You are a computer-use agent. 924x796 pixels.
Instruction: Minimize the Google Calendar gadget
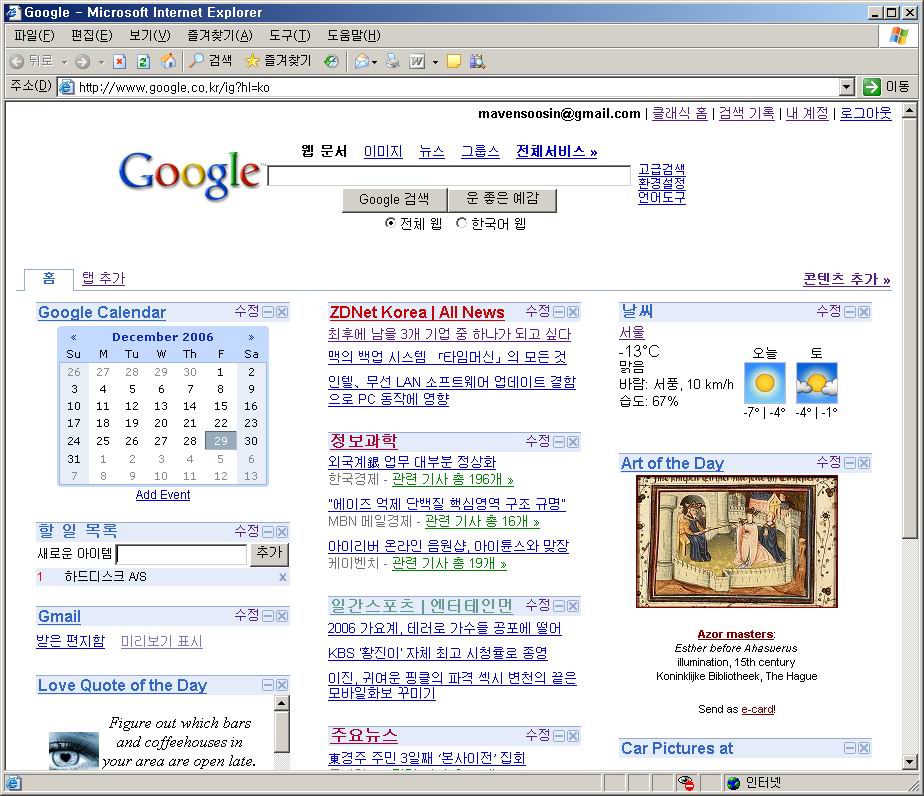[x=268, y=312]
